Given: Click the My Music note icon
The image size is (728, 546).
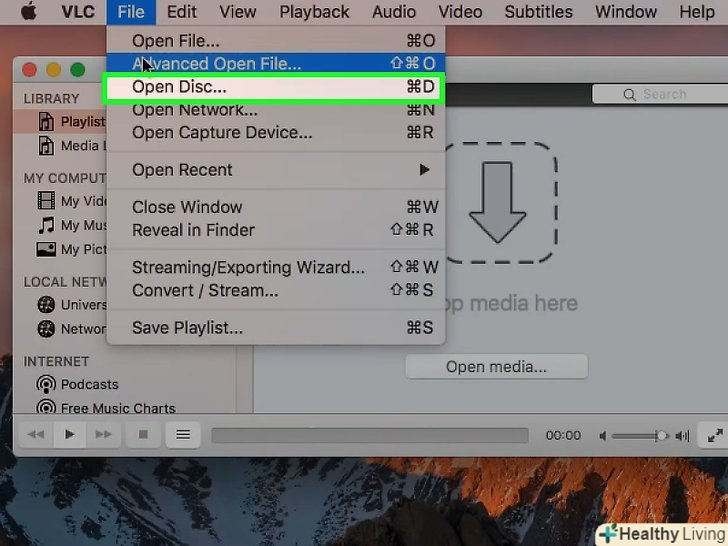Looking at the screenshot, I should [46, 225].
